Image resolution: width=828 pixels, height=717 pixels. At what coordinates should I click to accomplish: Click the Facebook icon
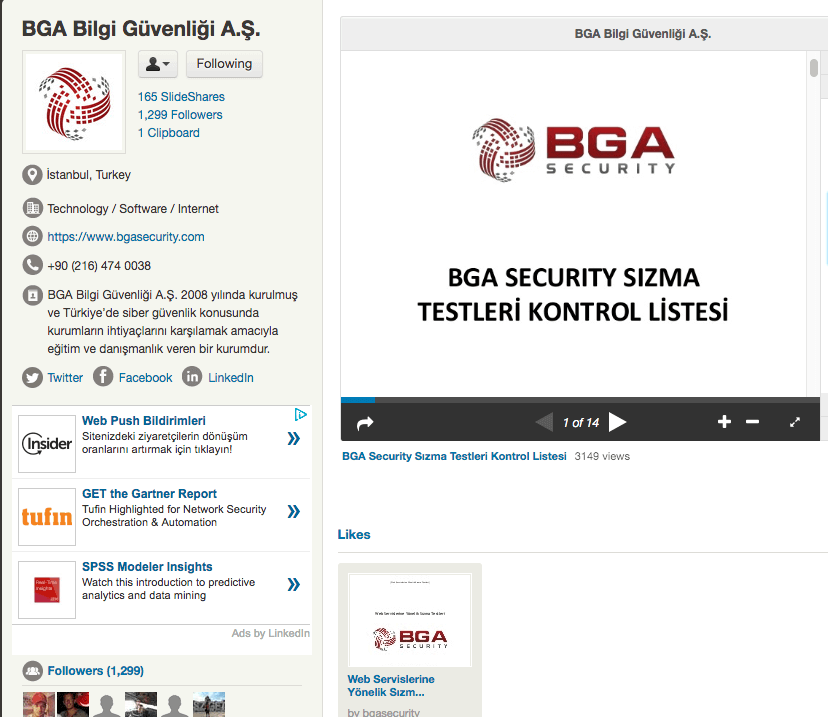coord(104,377)
